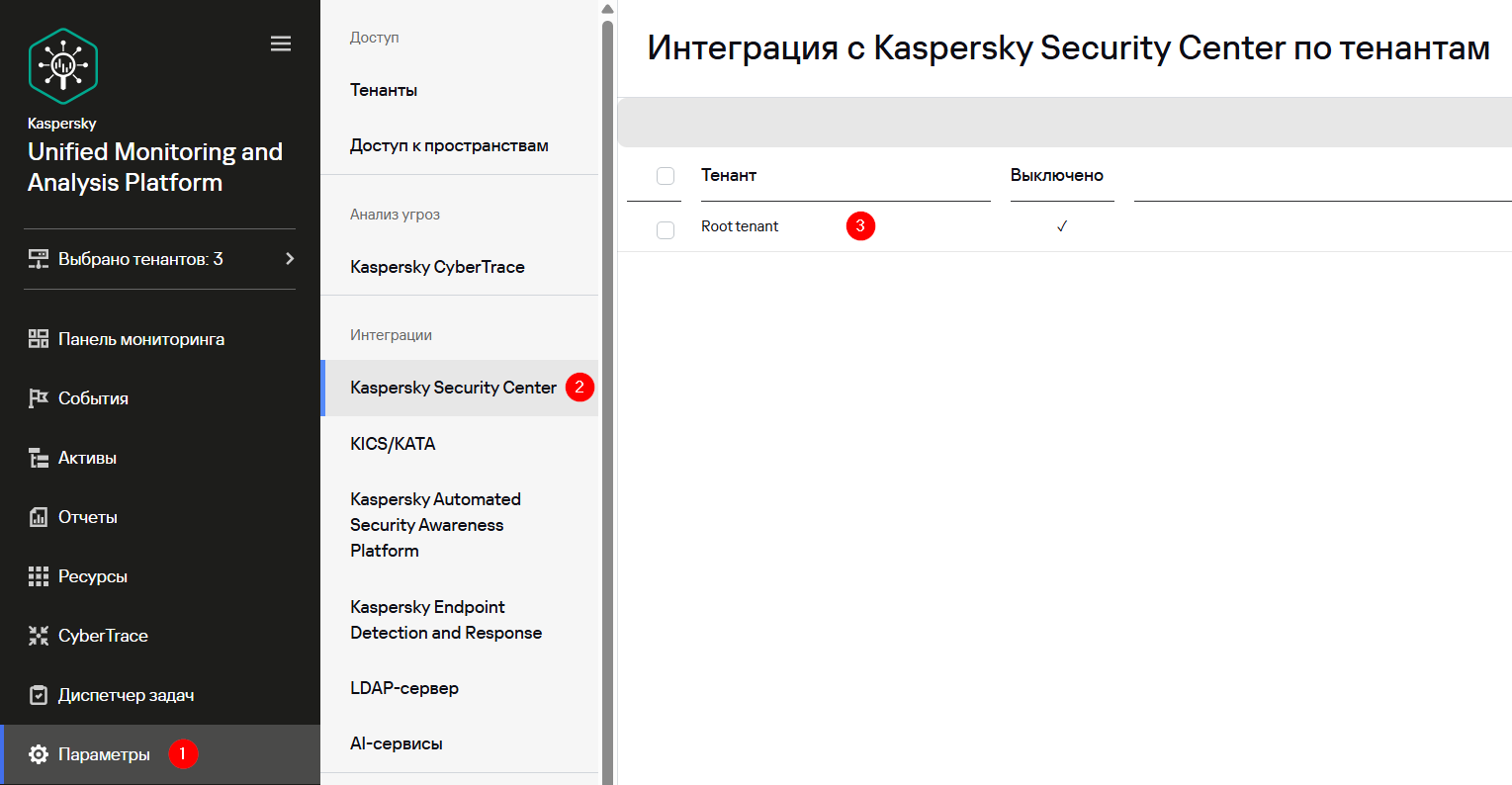Toggle the select-all checkbox in table header
This screenshot has width=1512, height=785.
click(x=666, y=176)
